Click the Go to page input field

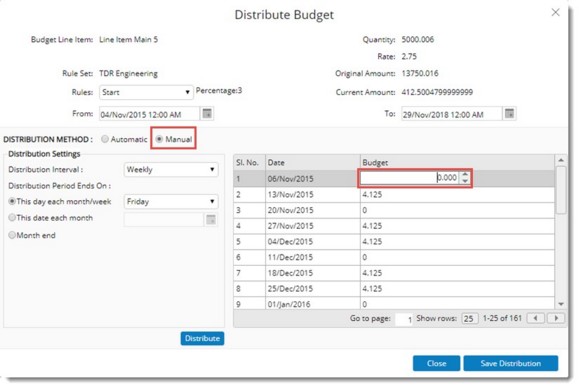404,319
